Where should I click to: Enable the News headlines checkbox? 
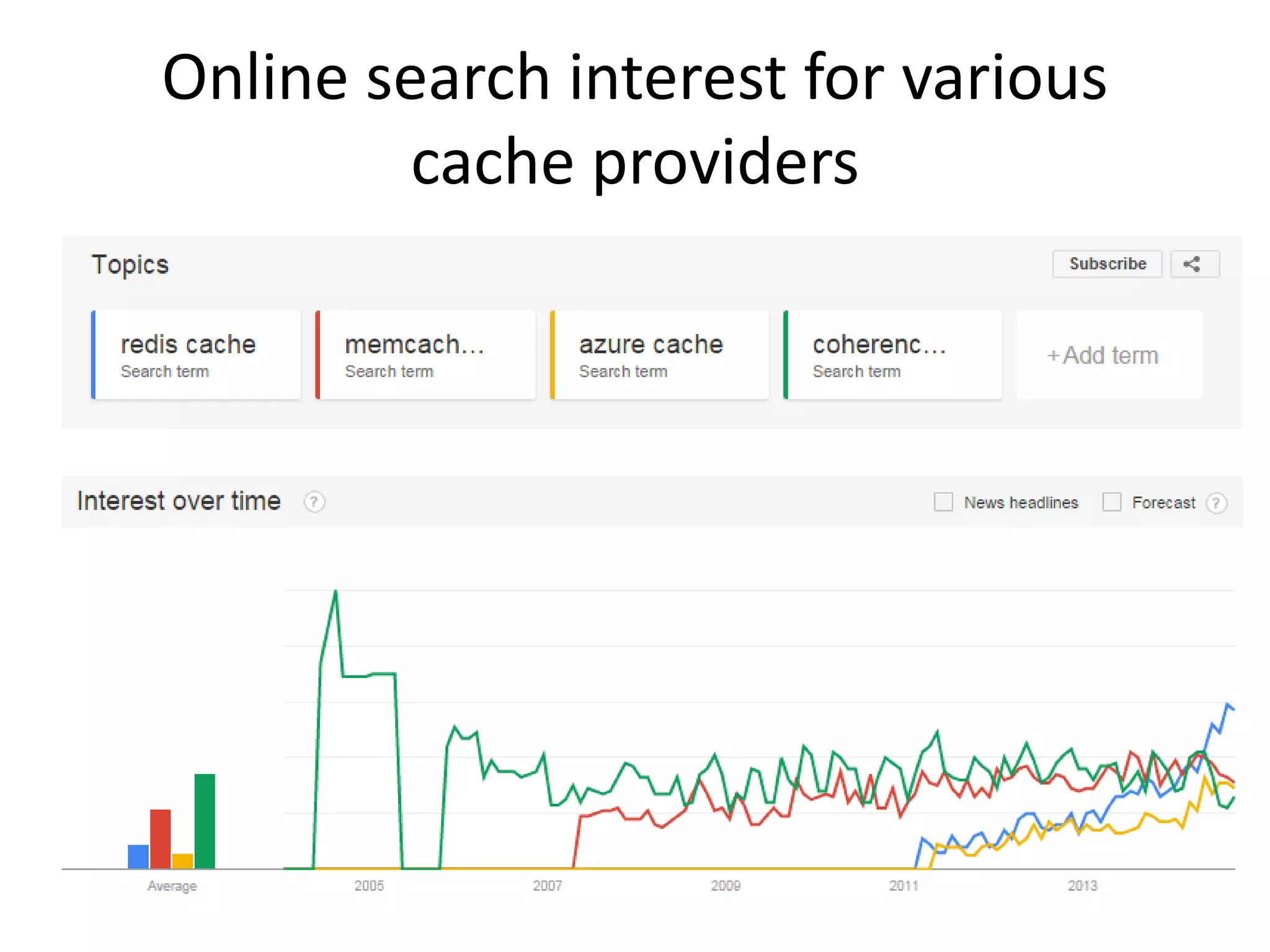[x=943, y=502]
